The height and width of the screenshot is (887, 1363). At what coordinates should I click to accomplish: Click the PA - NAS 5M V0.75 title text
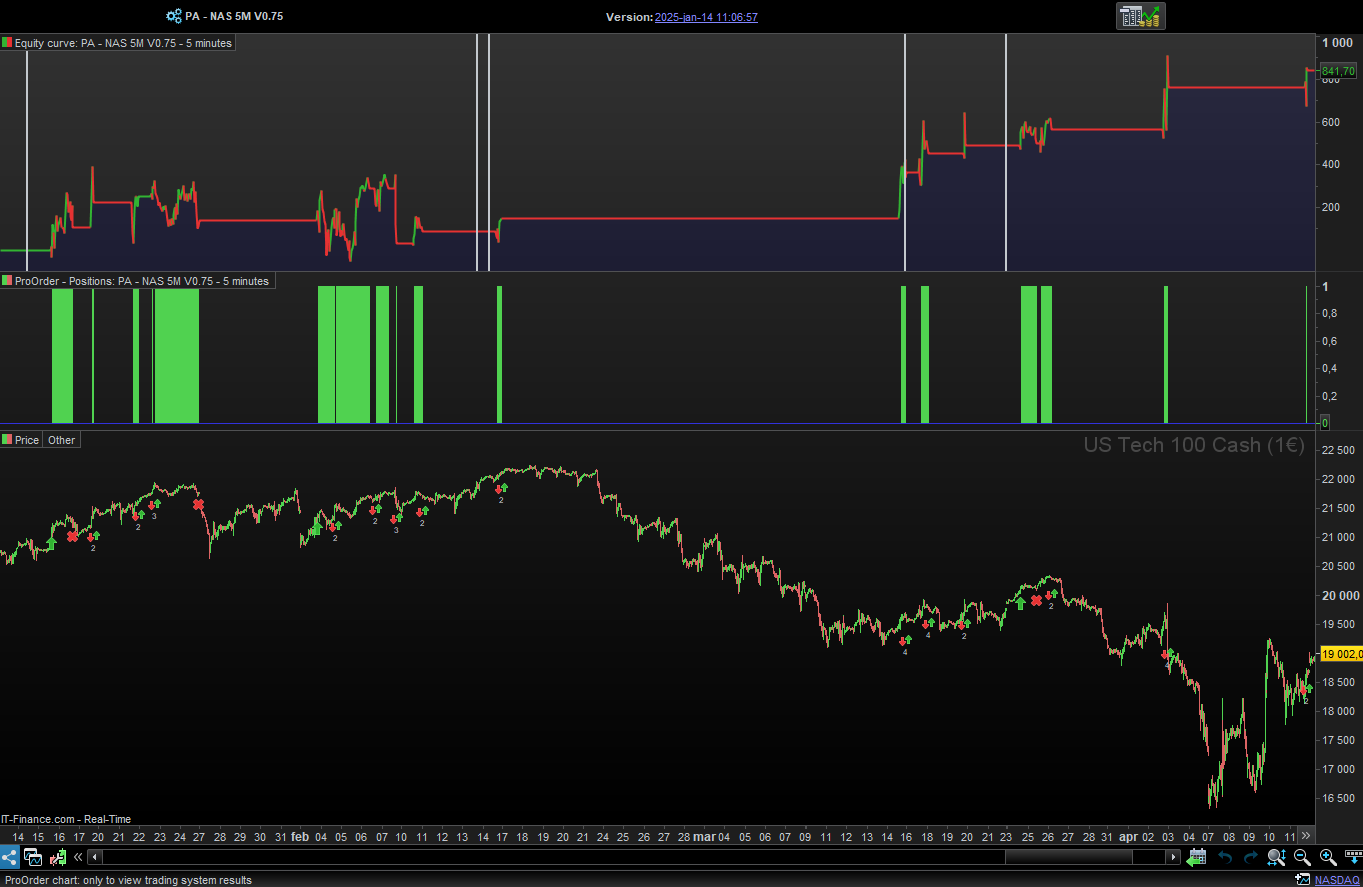[x=234, y=16]
